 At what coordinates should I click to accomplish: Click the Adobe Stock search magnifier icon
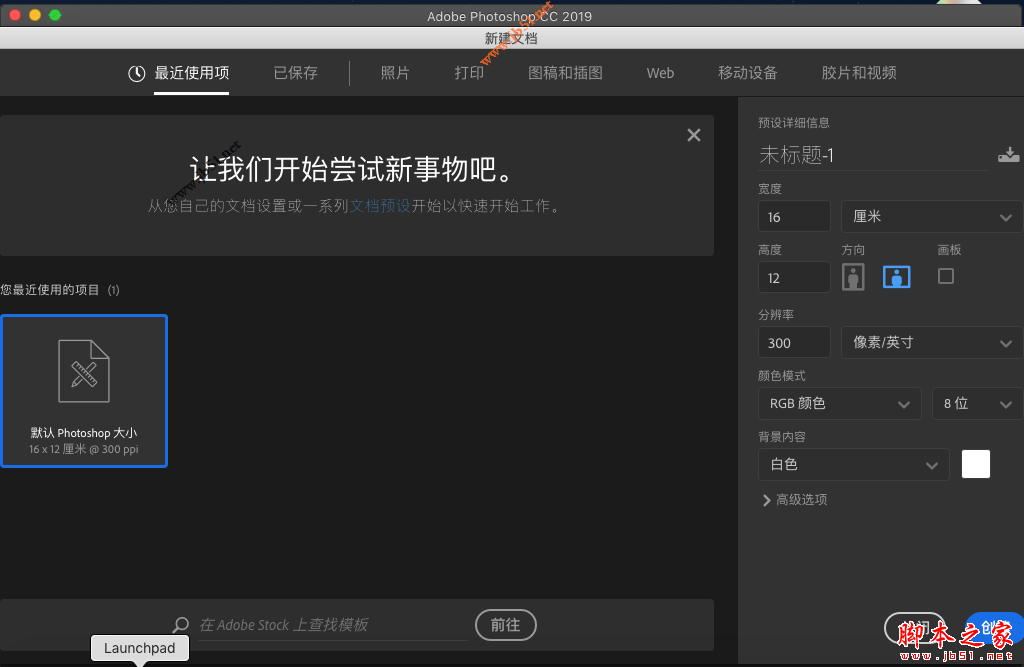click(x=180, y=625)
